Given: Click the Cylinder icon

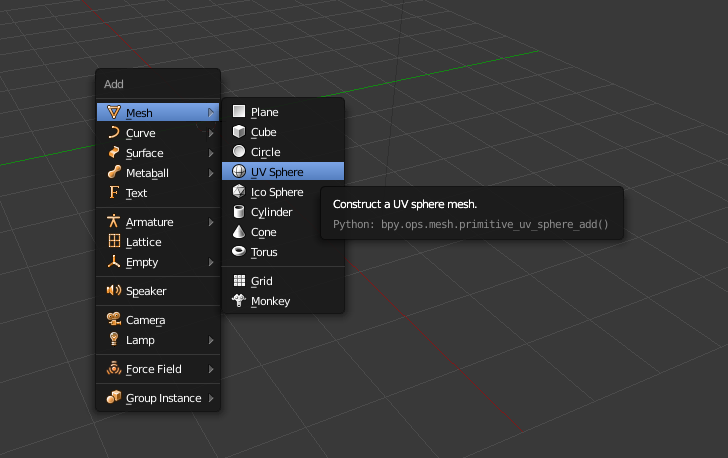Looking at the screenshot, I should [x=239, y=211].
